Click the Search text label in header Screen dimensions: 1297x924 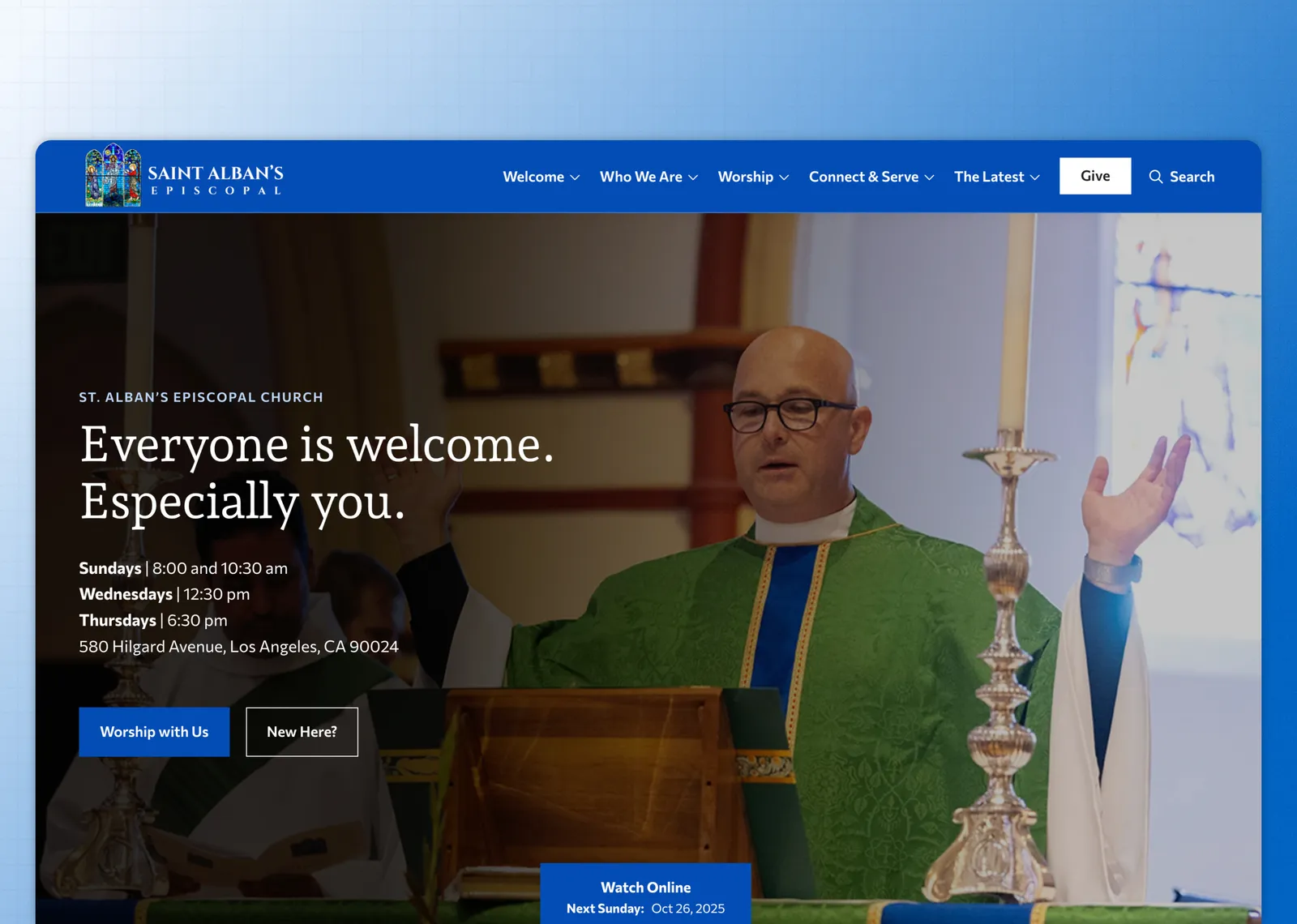[x=1192, y=177]
